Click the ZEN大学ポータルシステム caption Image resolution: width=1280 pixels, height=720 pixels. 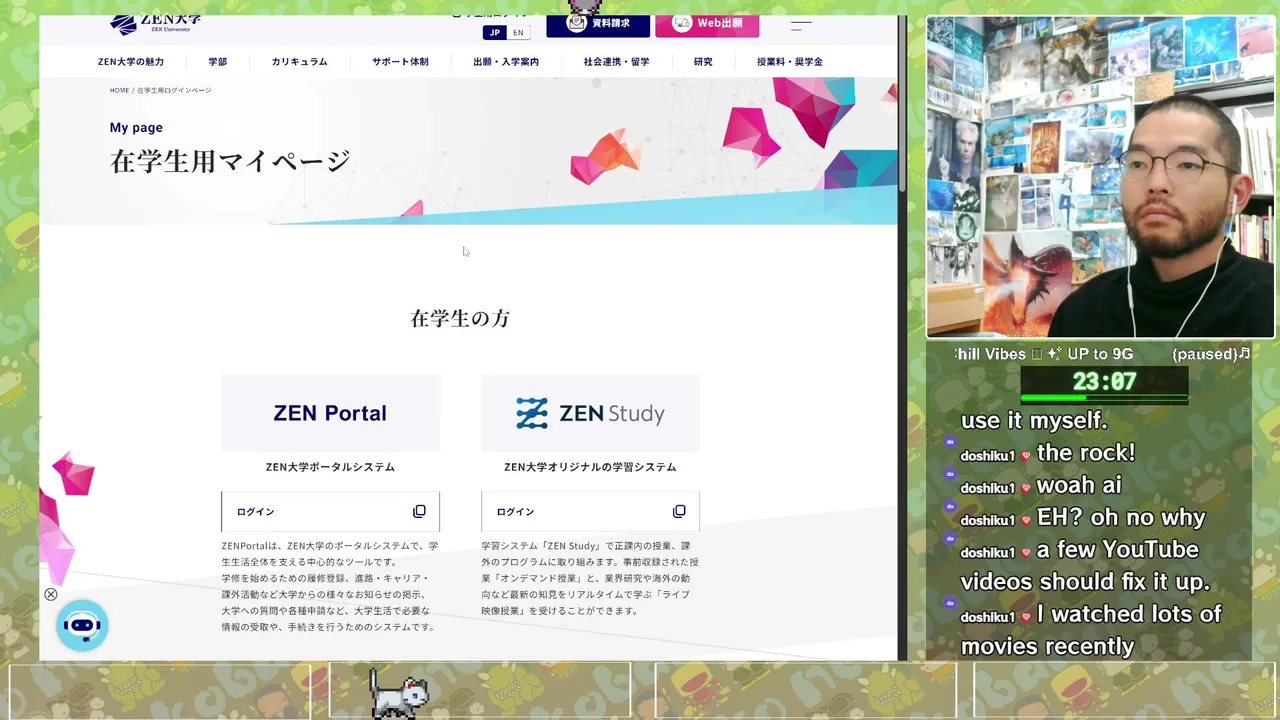coord(330,467)
